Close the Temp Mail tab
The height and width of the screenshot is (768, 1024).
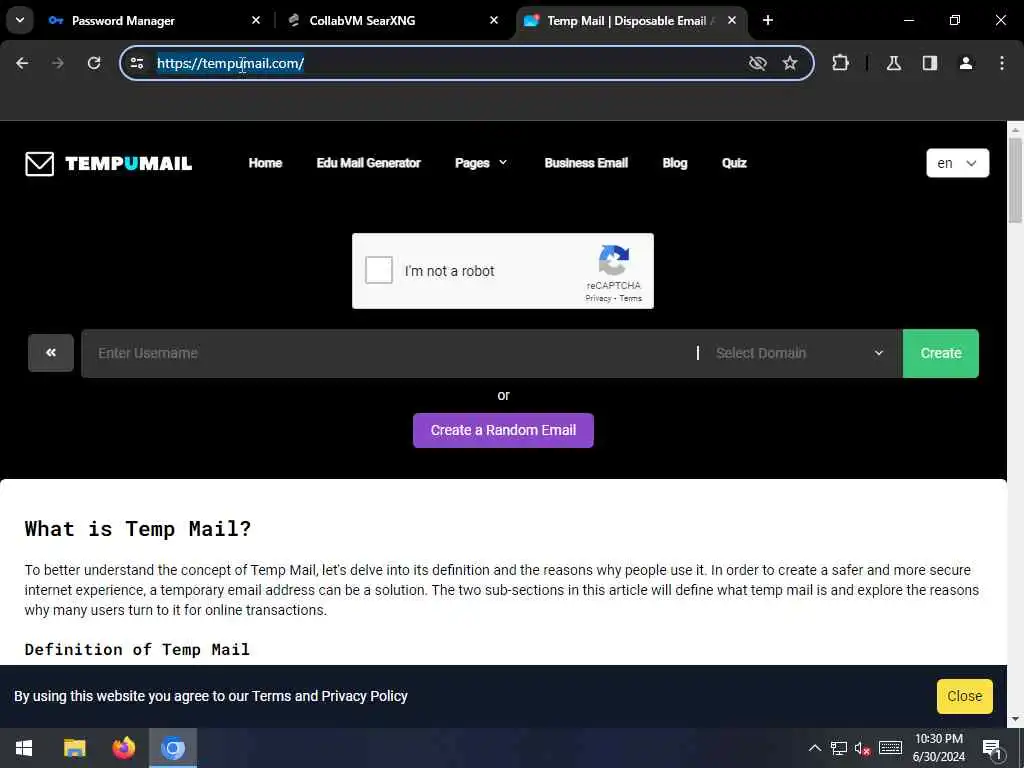[732, 20]
